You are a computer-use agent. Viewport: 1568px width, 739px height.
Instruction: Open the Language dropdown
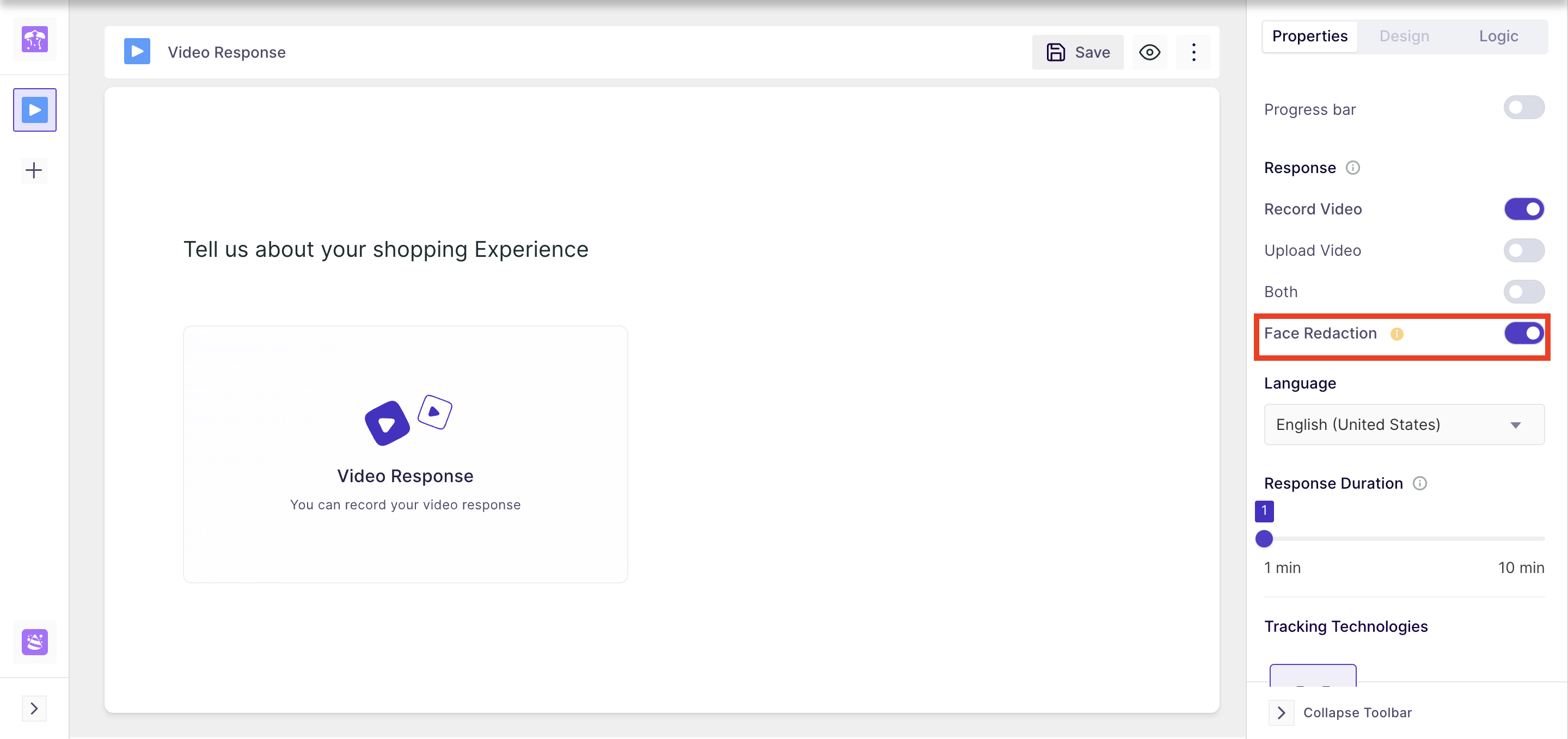[1404, 424]
